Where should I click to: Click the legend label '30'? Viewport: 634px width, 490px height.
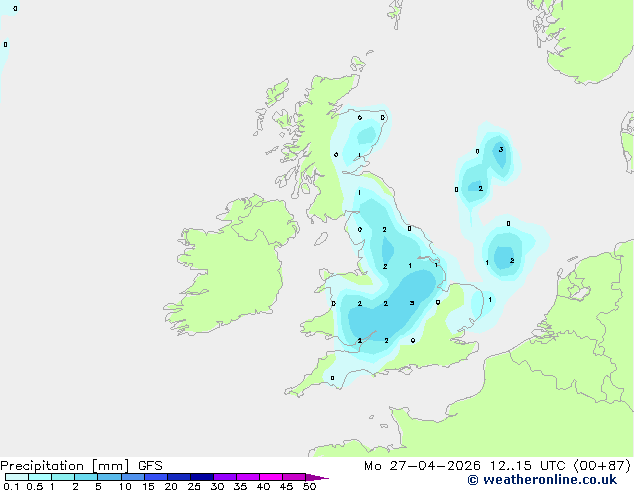pos(217,486)
